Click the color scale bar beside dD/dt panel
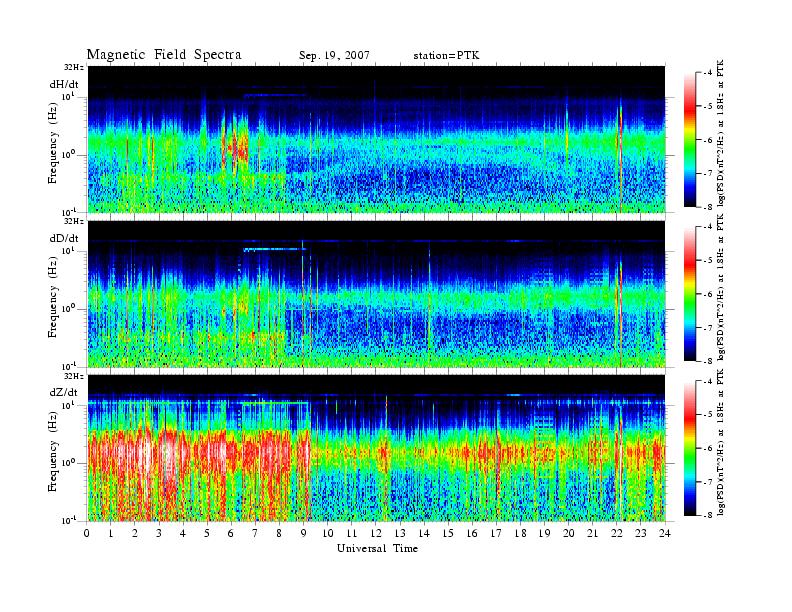Image resolution: width=792 pixels, height=612 pixels. 689,294
